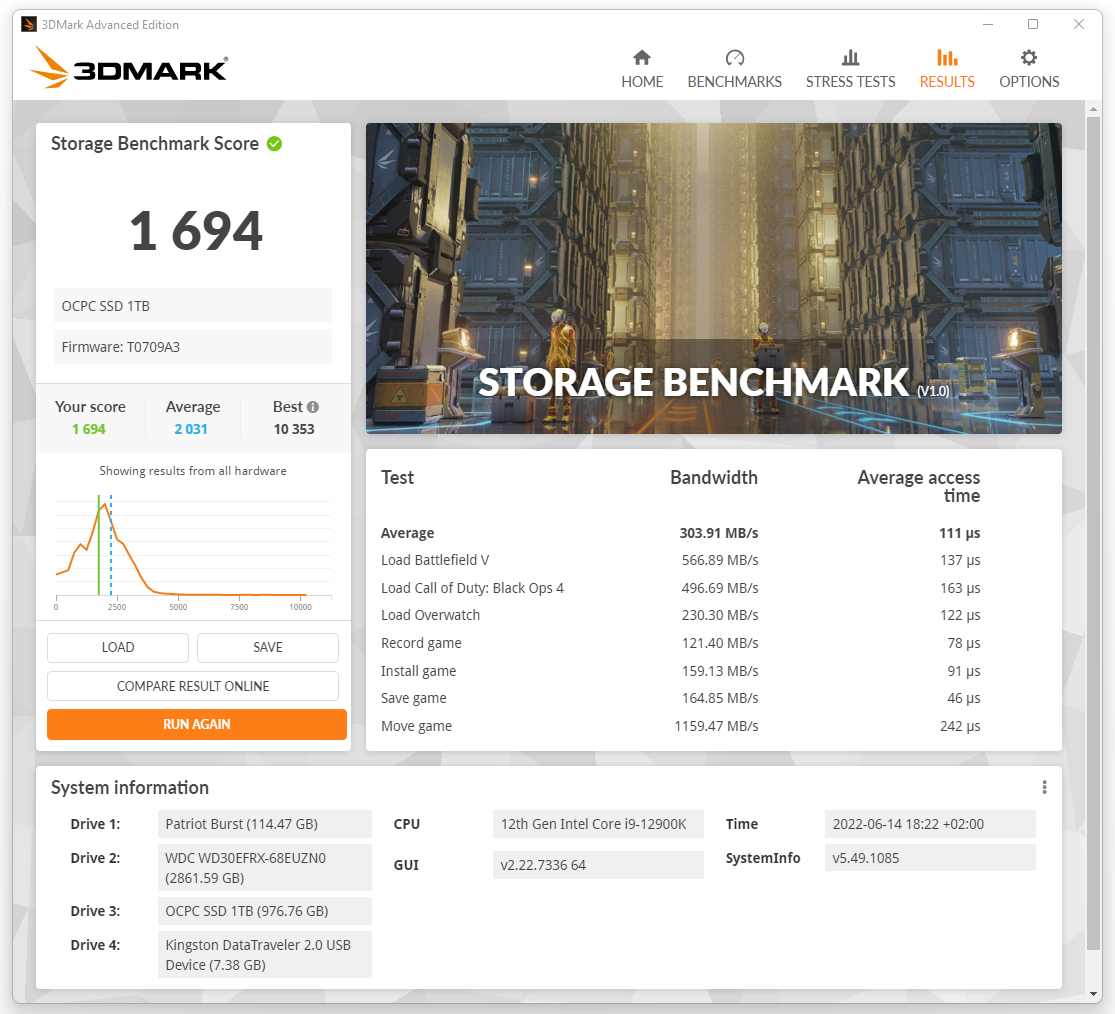
Task: Click Average bandwidth 303.91 MB/s
Action: (x=719, y=533)
